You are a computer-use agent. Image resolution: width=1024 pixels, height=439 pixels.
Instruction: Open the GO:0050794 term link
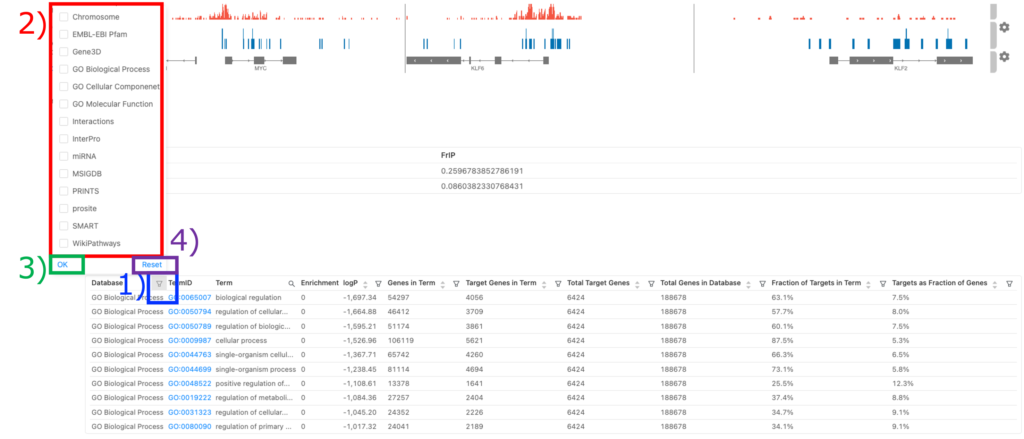(189, 312)
